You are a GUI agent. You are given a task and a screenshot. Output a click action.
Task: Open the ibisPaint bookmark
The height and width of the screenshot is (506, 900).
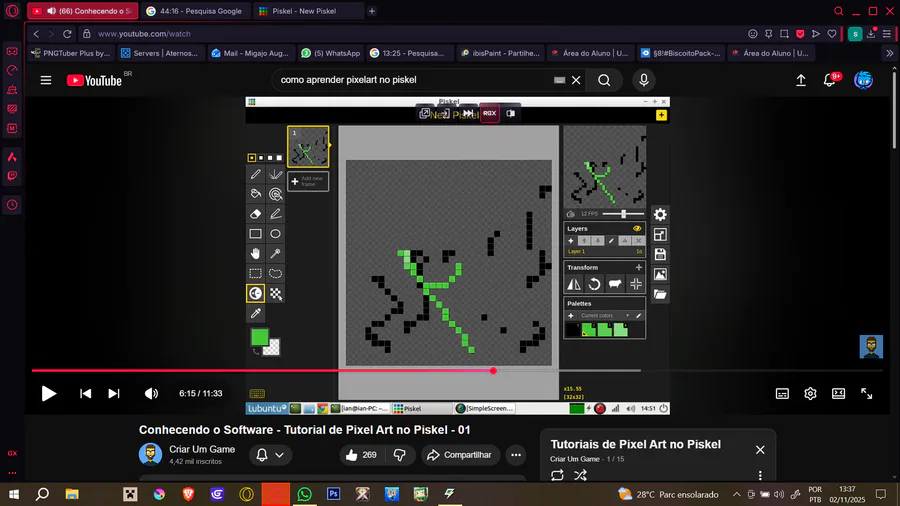point(499,53)
